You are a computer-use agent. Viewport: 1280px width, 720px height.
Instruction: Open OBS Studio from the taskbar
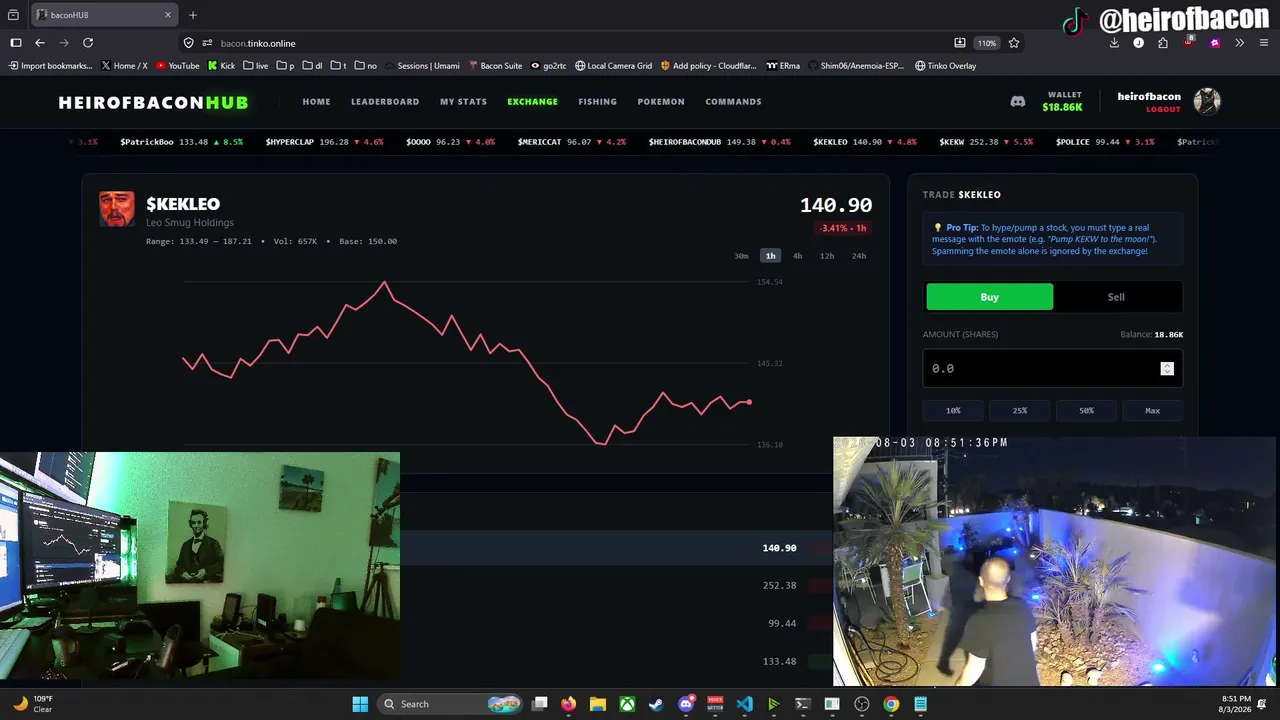[x=862, y=704]
